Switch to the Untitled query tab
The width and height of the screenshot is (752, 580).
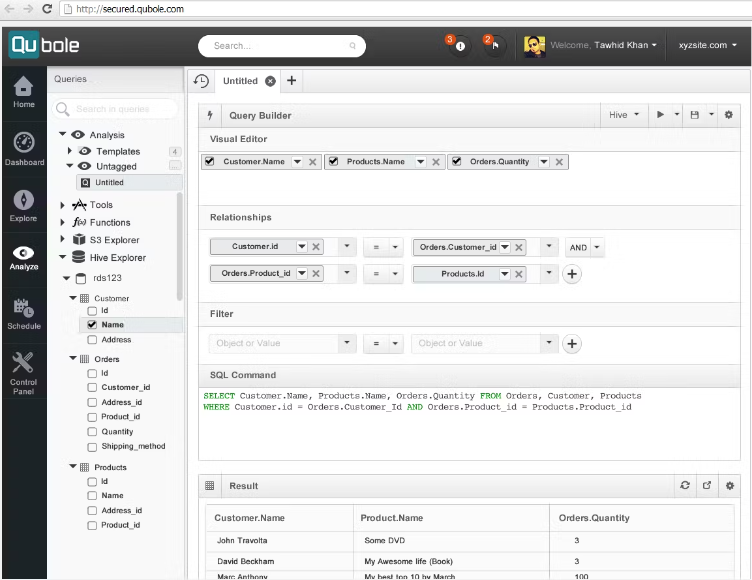[x=240, y=81]
